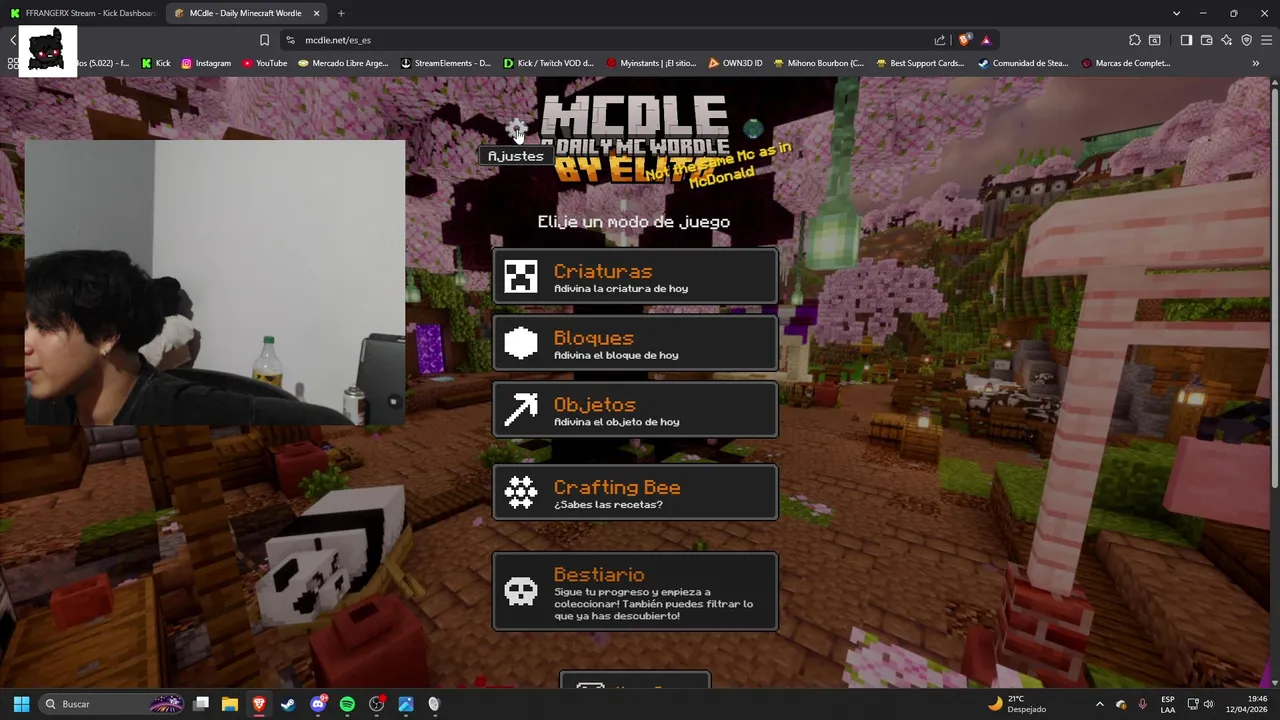Open the Ajustes settings gear icon
This screenshot has height=720, width=1280.
516,129
